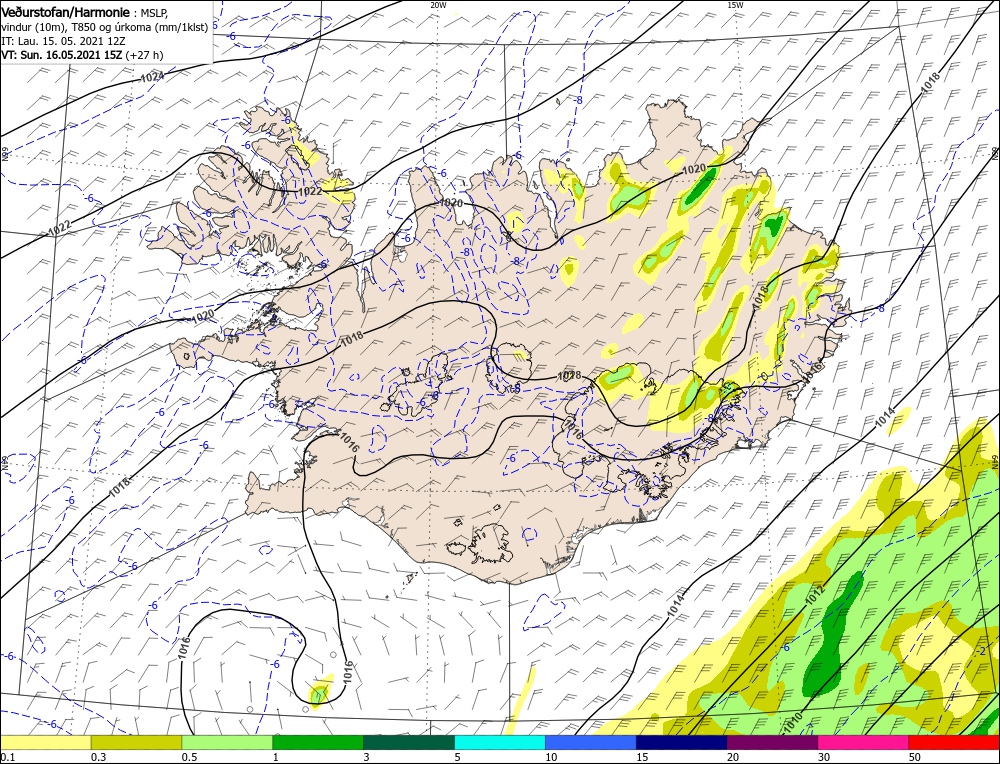Click the 20W longitude label
This screenshot has height=764, width=1000.
(438, 4)
